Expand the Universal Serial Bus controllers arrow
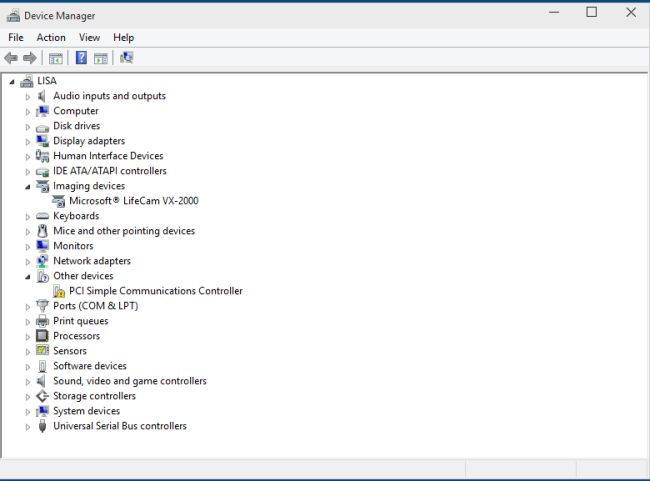Viewport: 650px width, 481px height. pos(28,427)
